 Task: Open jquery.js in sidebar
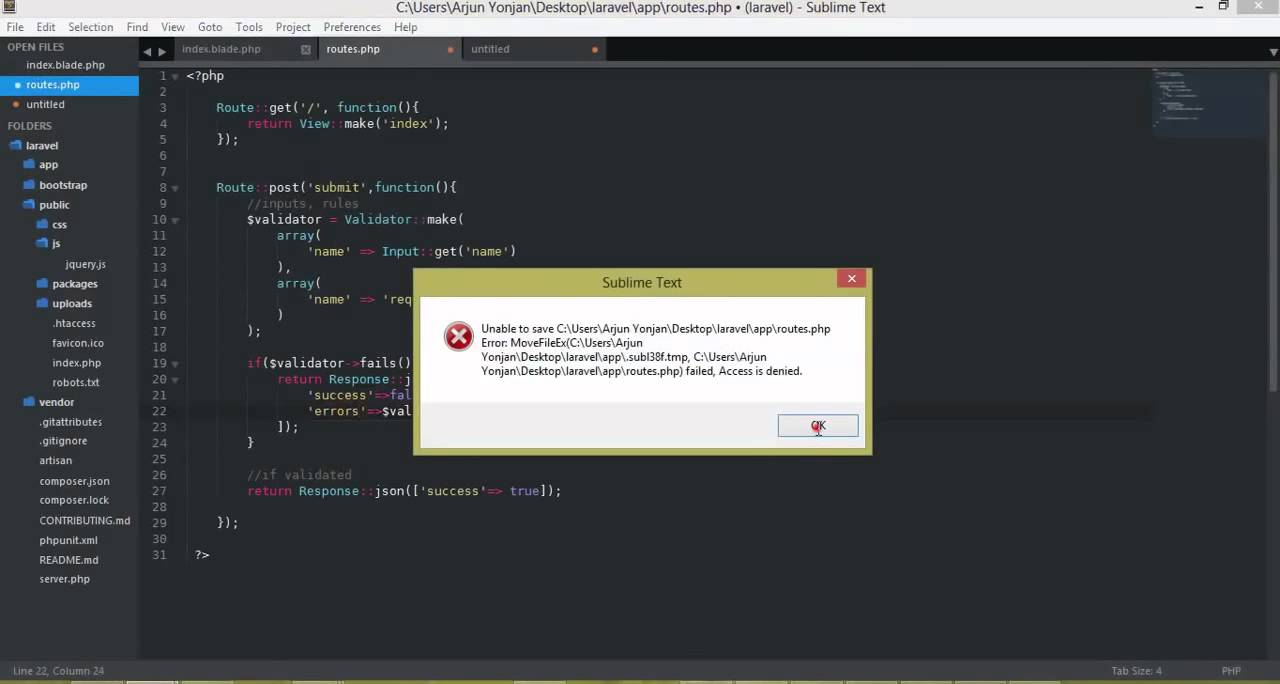[x=85, y=264]
